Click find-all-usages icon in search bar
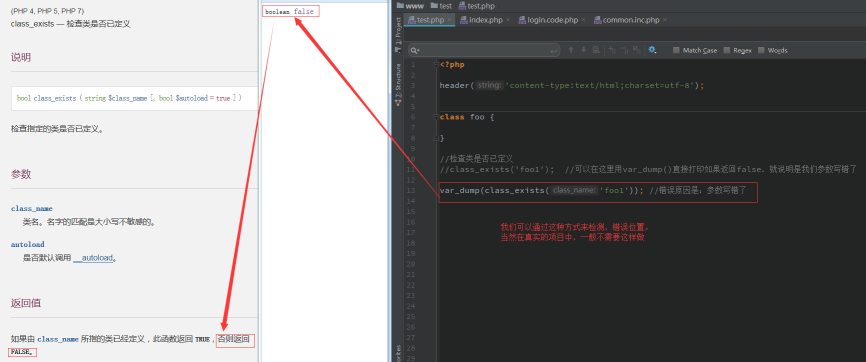Viewport: 866px width, 362px height. click(x=595, y=50)
